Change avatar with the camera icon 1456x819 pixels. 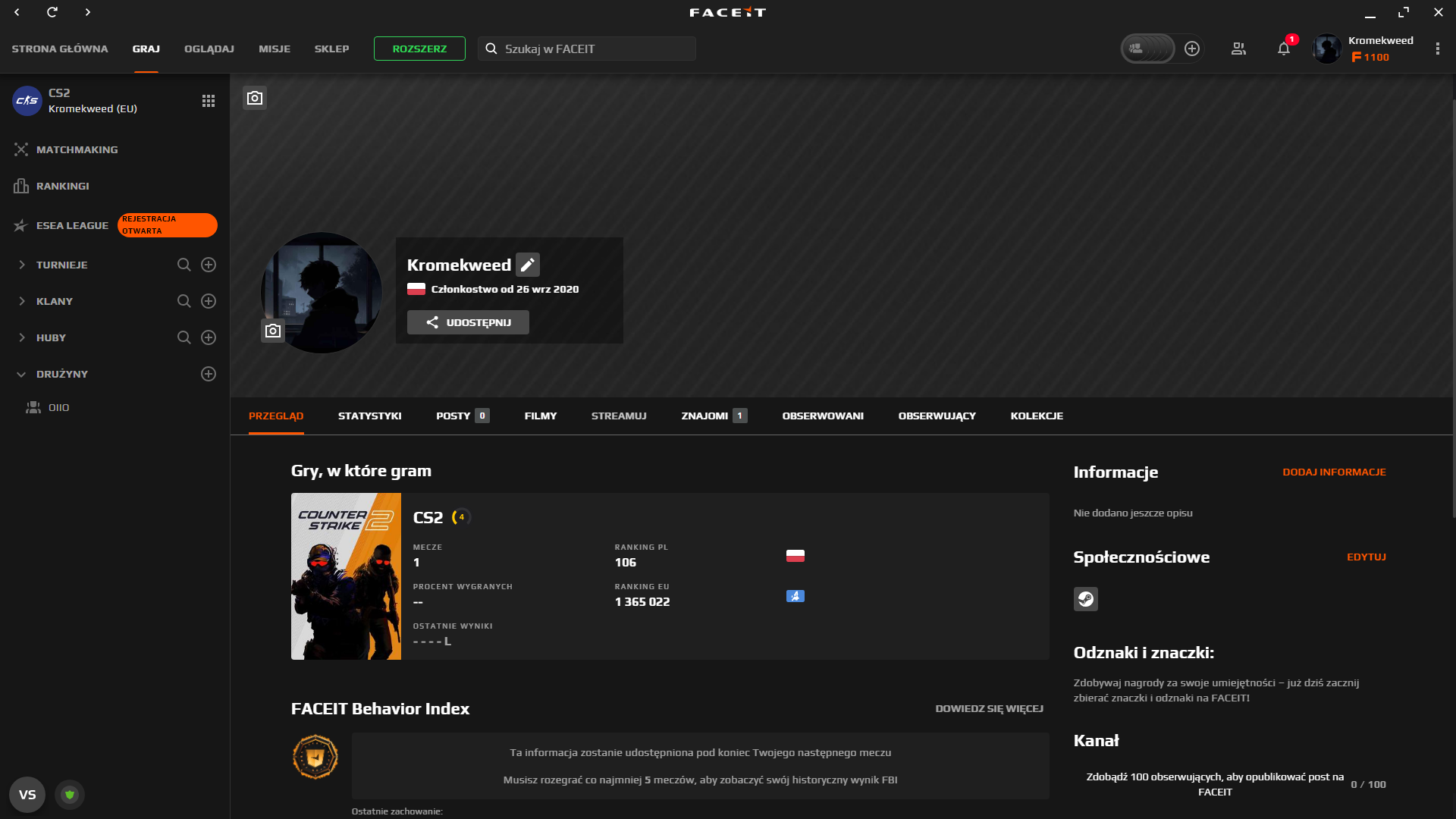point(273,331)
